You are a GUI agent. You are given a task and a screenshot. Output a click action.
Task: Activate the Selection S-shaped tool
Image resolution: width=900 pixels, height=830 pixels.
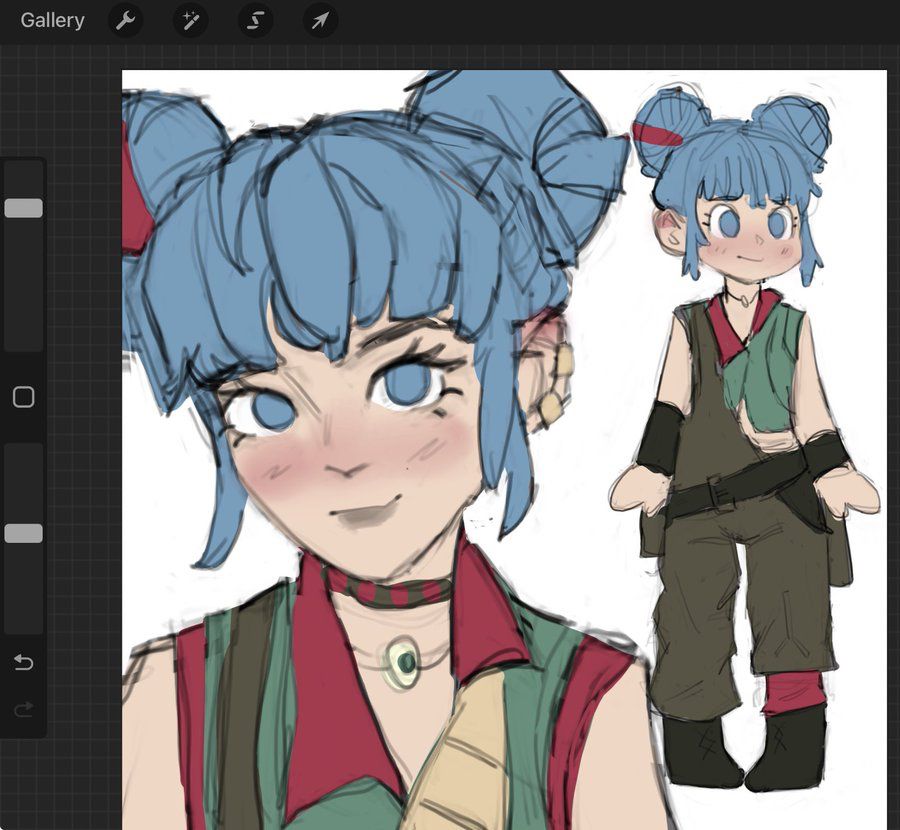click(255, 21)
